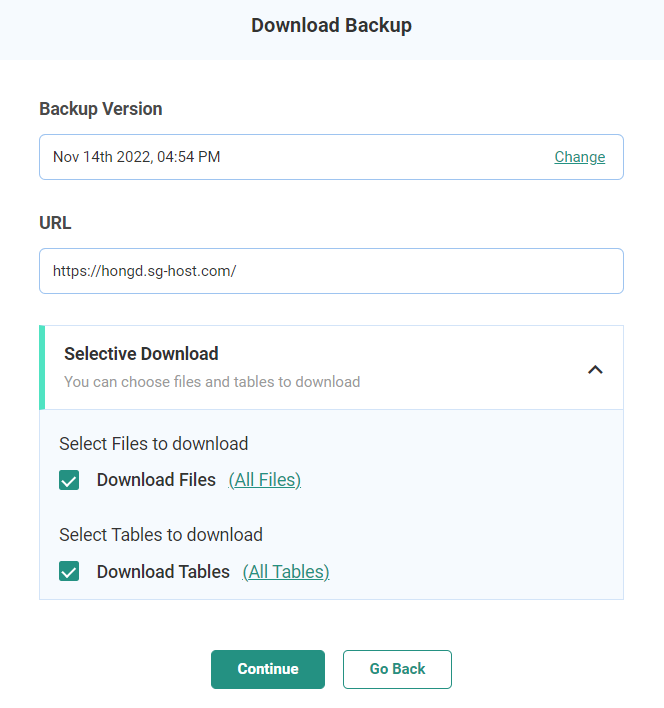Click the Backup Version label
Image resolution: width=664 pixels, height=708 pixels.
(x=101, y=109)
